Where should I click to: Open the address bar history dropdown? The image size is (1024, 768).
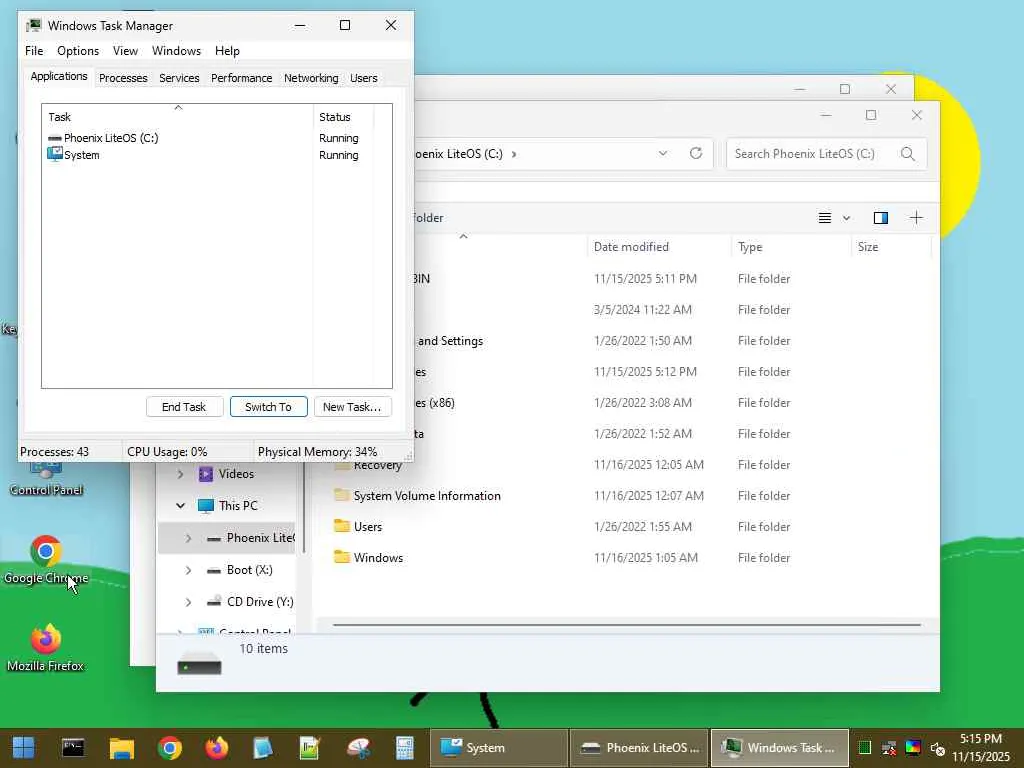(663, 153)
